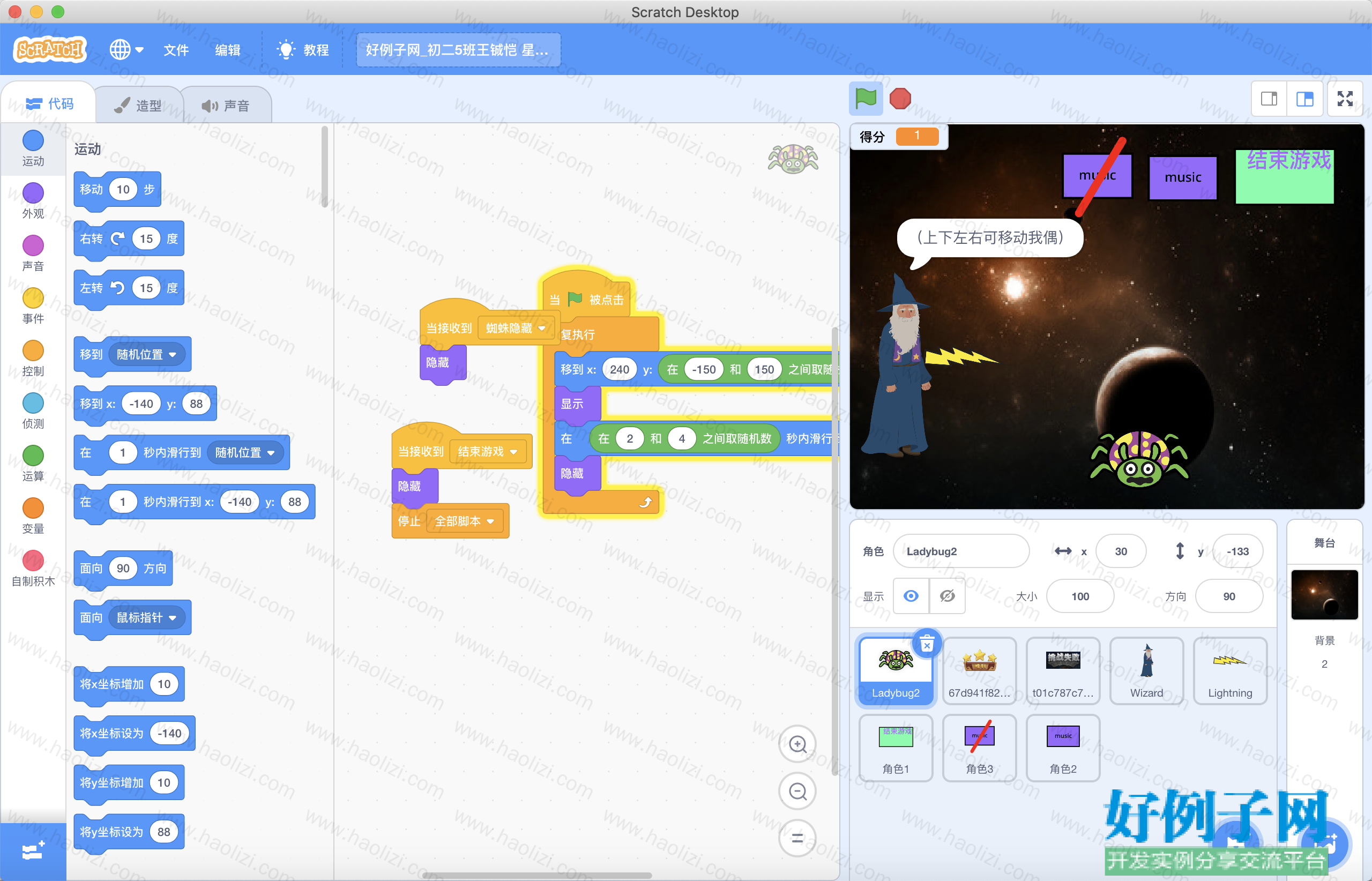Screen dimensions: 1372x881
Task: Select the Ladybug2 sprite thumbnail
Action: coord(896,670)
